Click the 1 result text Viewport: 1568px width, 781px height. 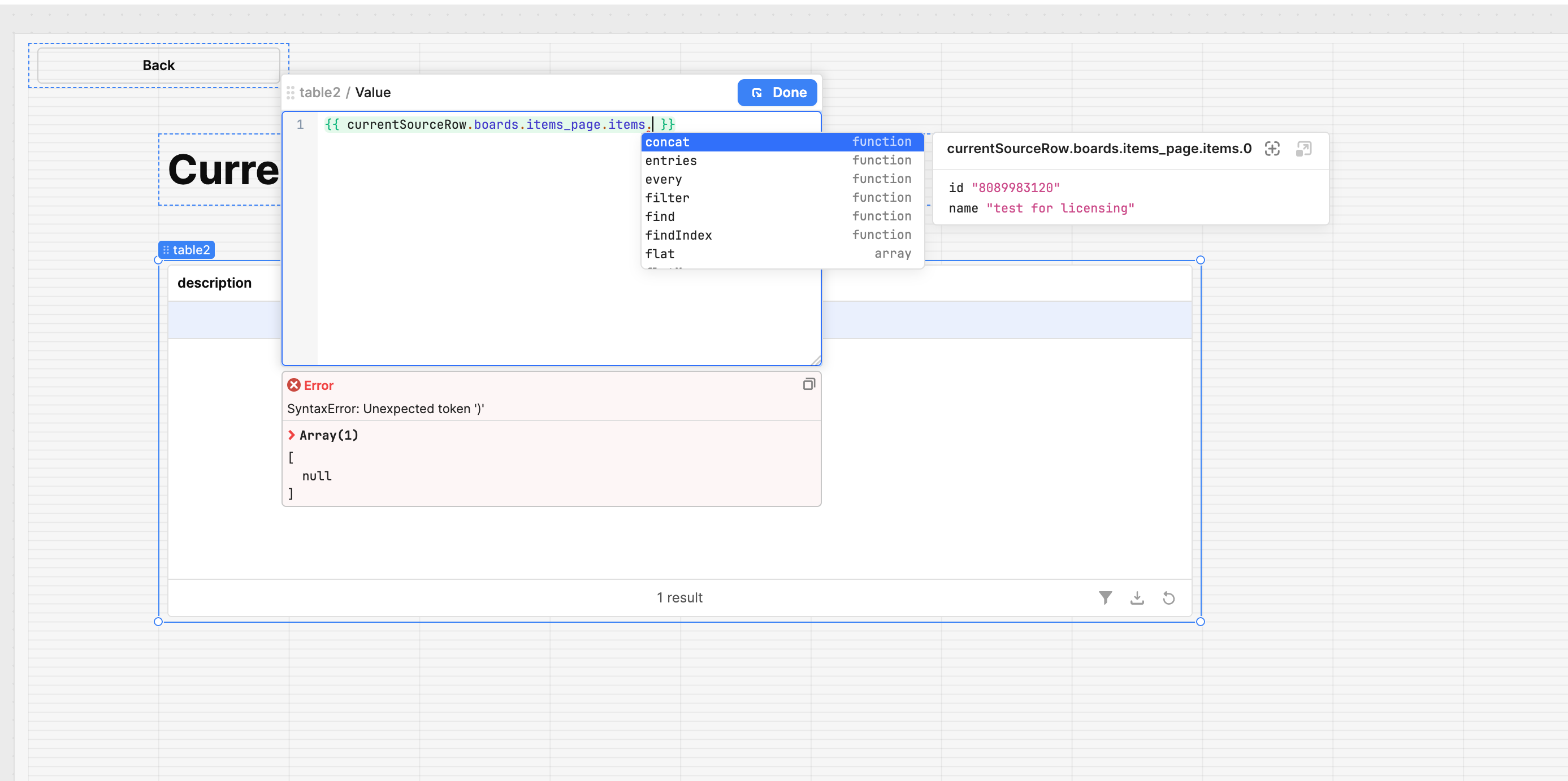679,598
